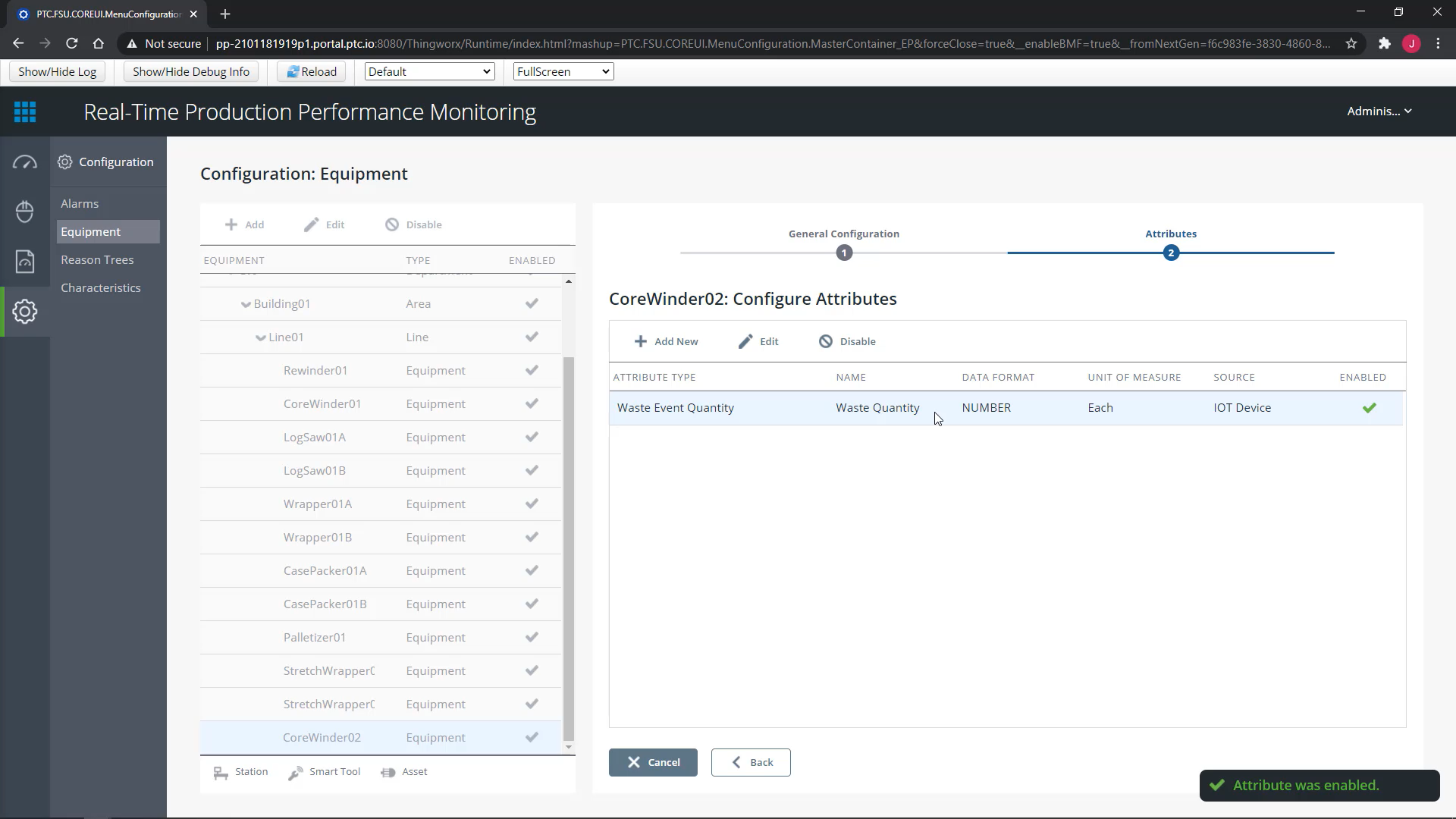
Task: Select the Attributes step 2 tab
Action: pos(1171,253)
